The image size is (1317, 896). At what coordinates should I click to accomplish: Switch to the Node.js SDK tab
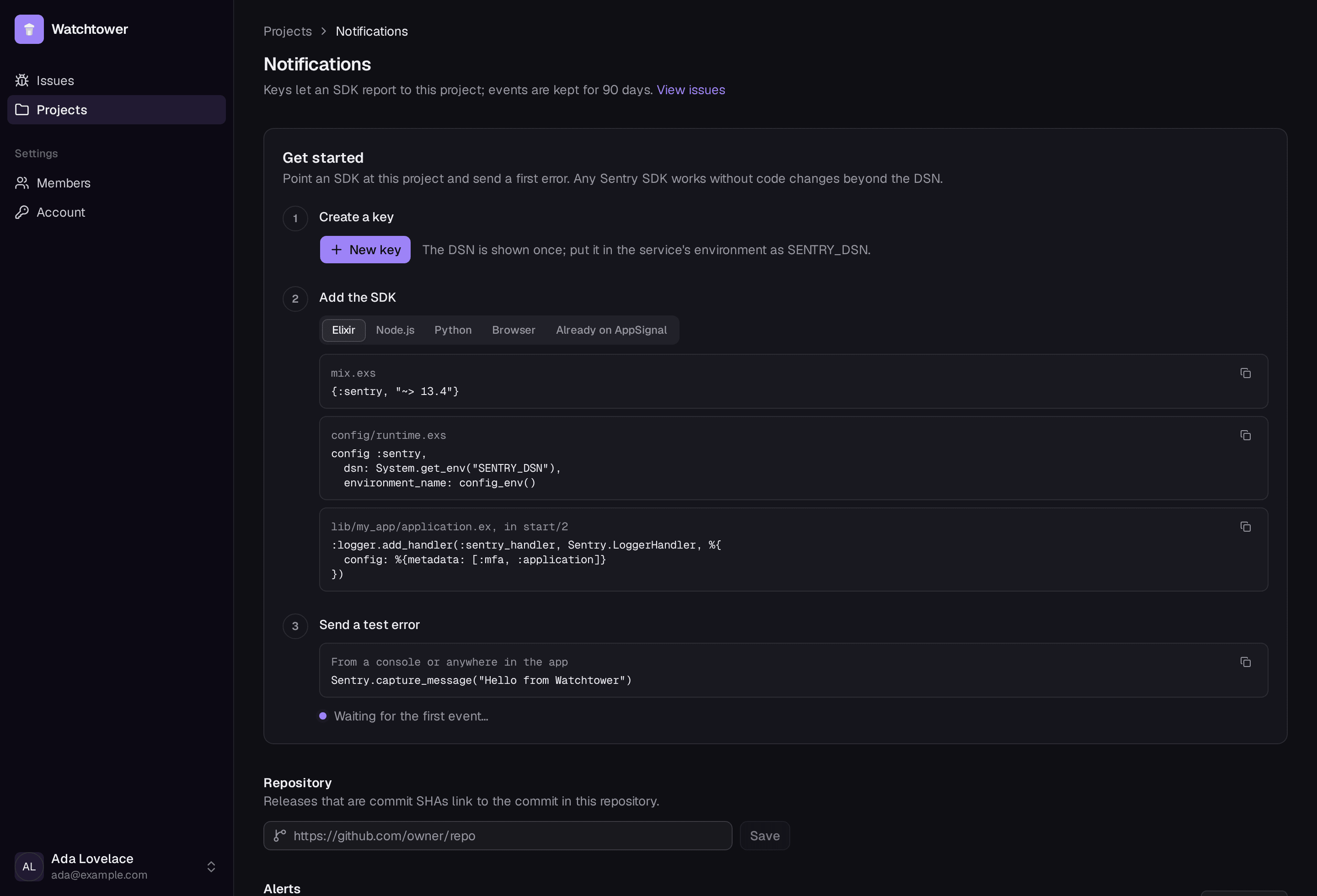point(395,330)
